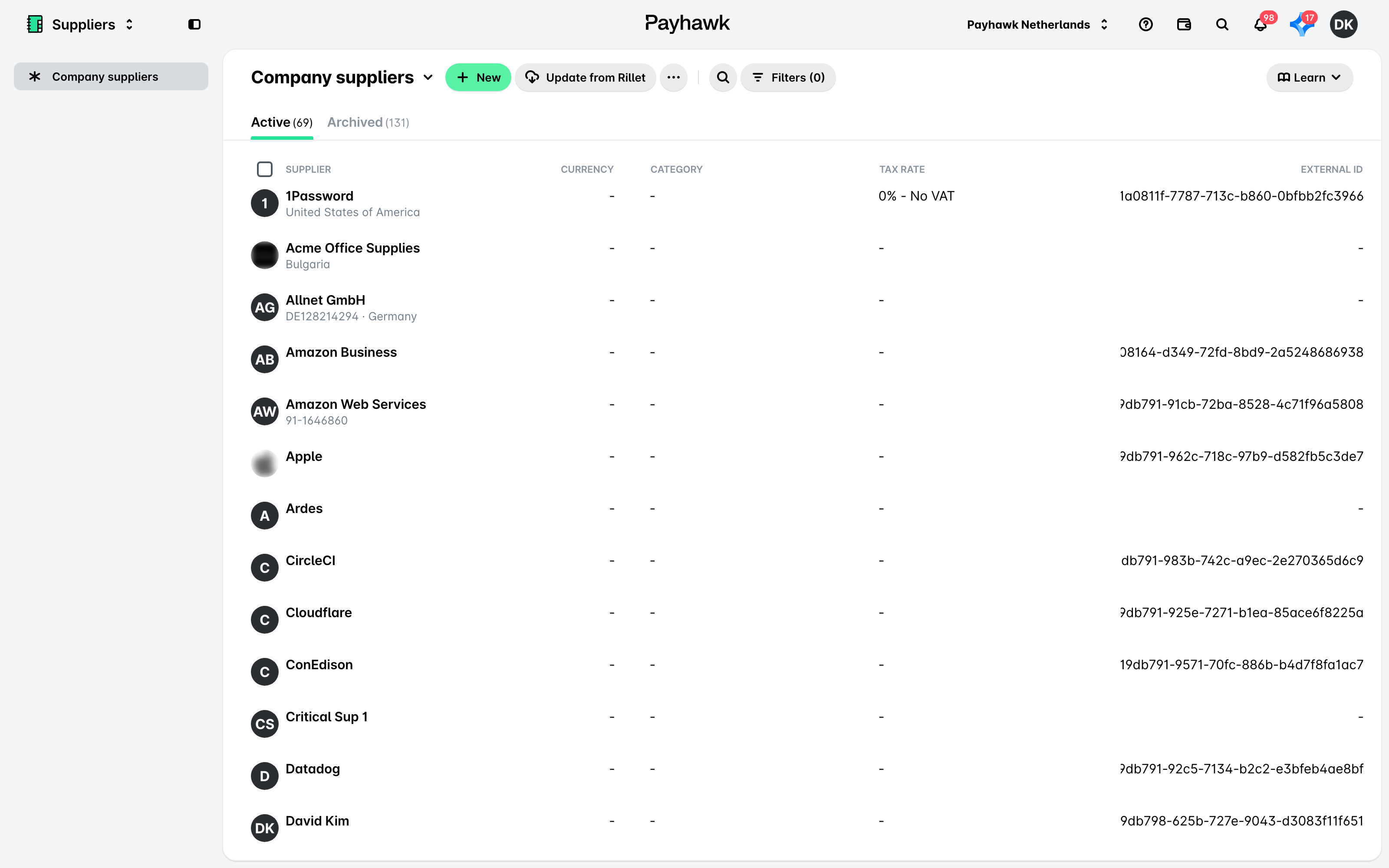This screenshot has height=868, width=1389.
Task: Click the green Suppliers notebook icon
Action: point(35,24)
